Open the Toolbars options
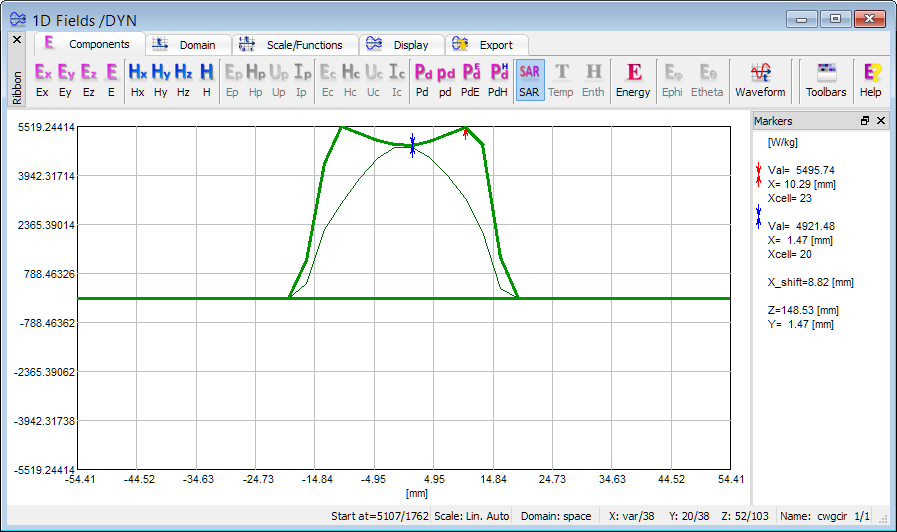 [x=826, y=79]
